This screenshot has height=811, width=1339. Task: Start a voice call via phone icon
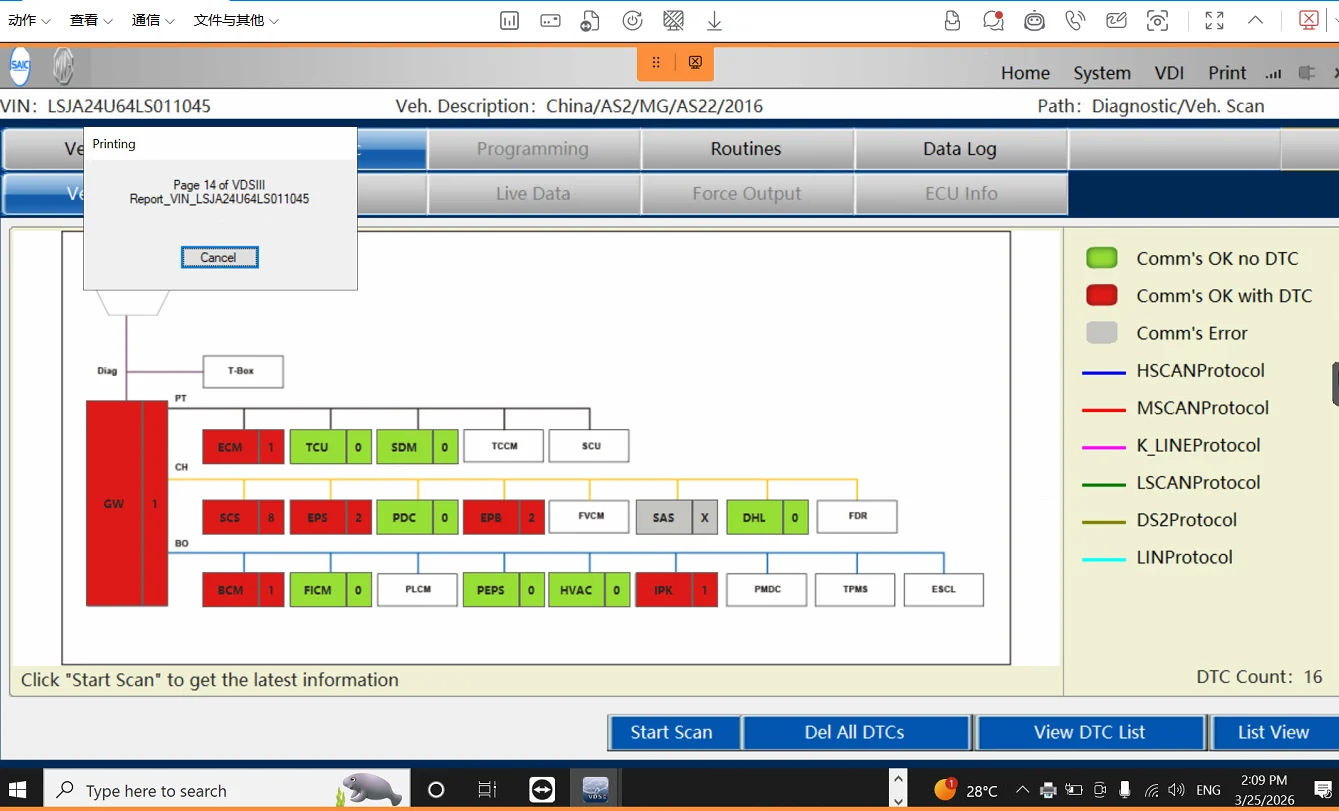pyautogui.click(x=1075, y=20)
